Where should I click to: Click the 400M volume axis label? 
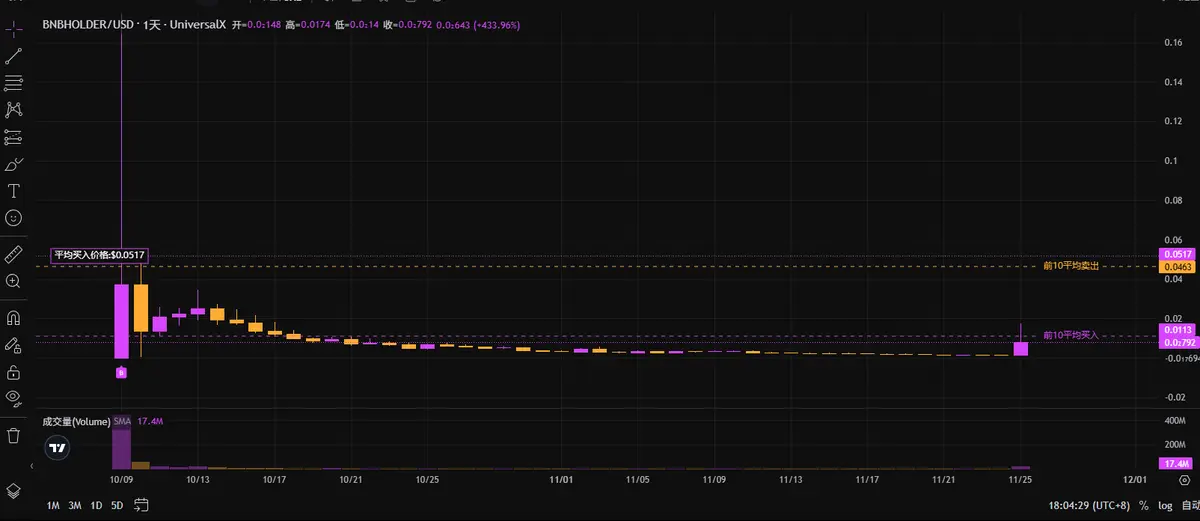(x=1176, y=421)
